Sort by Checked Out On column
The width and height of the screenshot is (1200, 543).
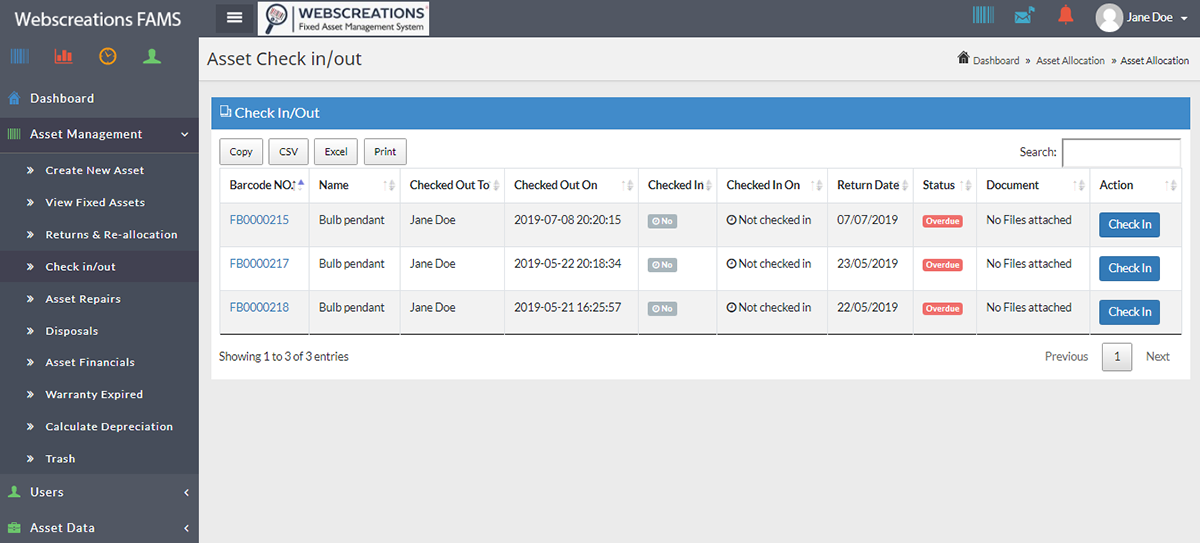click(571, 185)
